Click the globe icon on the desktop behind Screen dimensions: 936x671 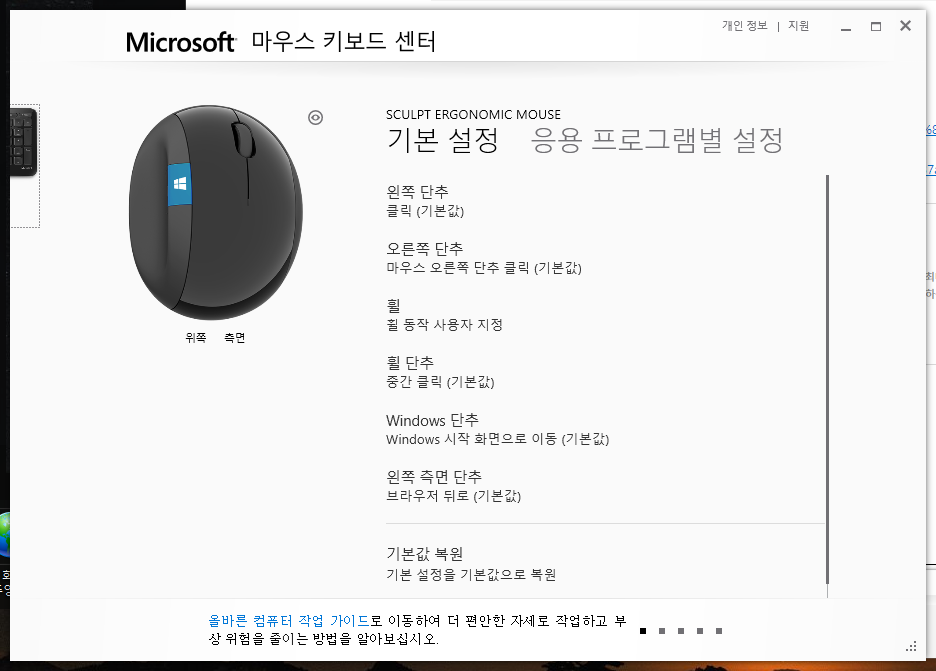pos(5,534)
